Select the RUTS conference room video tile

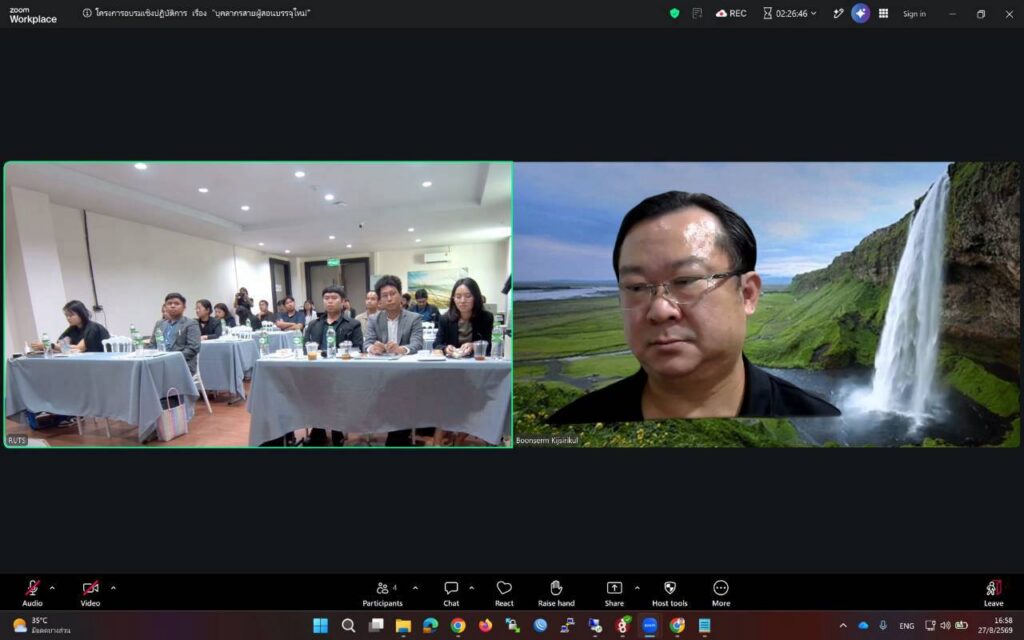point(258,304)
